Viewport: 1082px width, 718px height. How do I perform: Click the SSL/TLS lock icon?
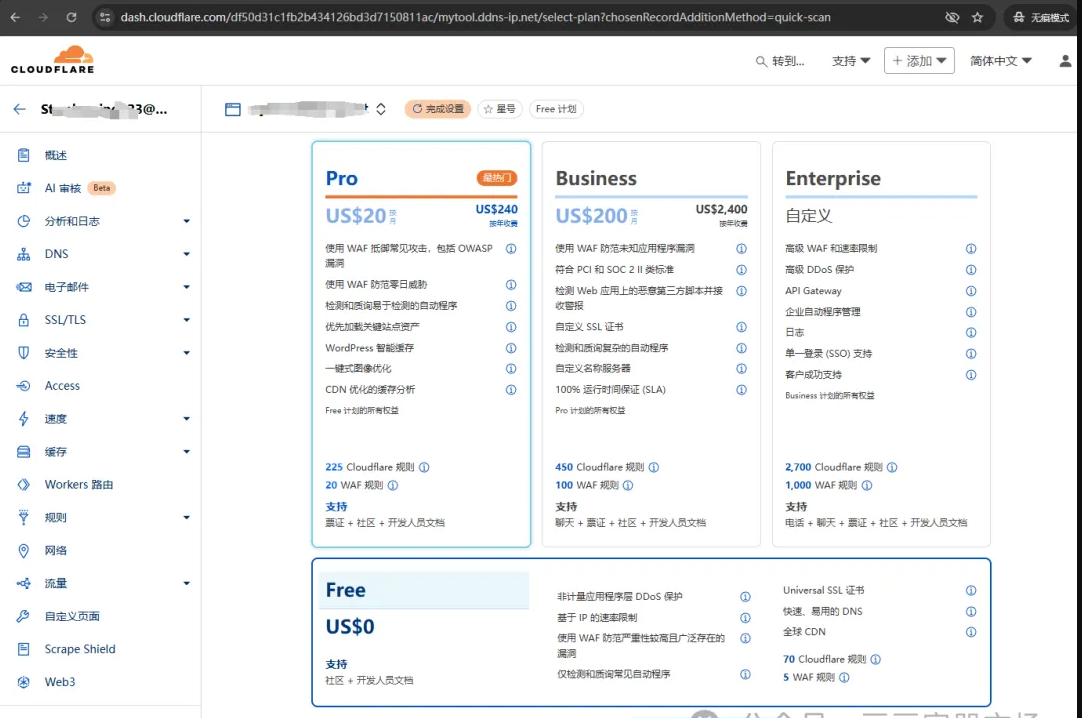23,319
